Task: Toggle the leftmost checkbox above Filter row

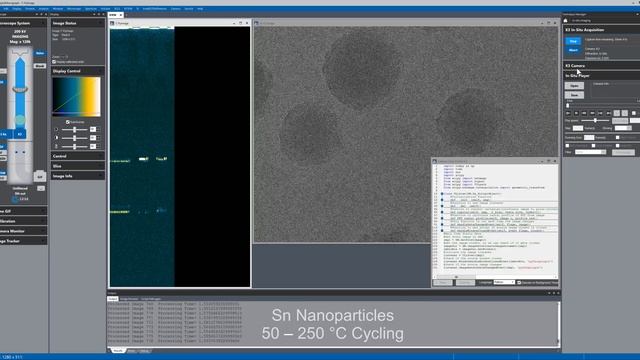Action: (567, 145)
